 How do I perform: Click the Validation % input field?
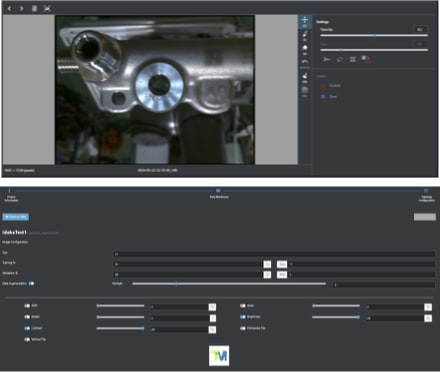pos(188,275)
